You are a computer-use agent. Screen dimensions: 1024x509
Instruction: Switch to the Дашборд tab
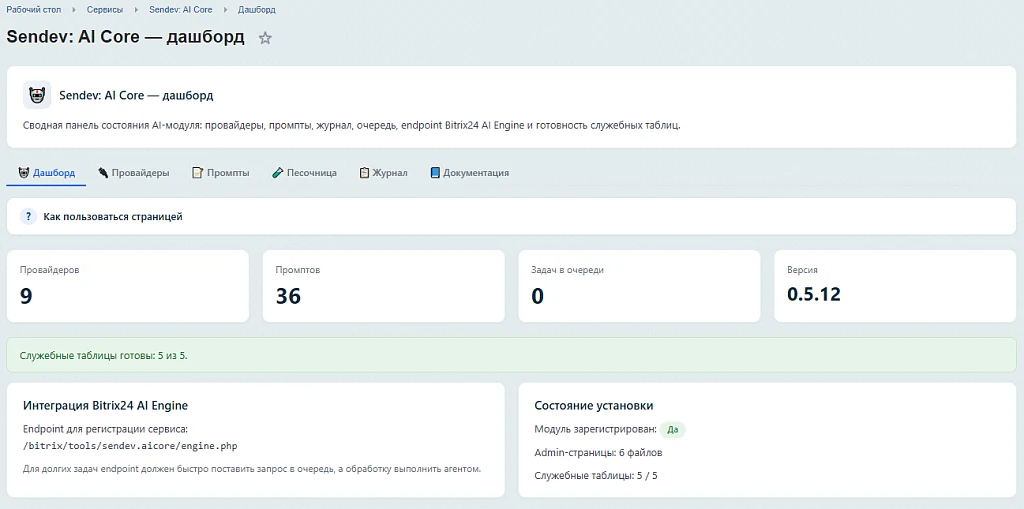click(x=46, y=173)
